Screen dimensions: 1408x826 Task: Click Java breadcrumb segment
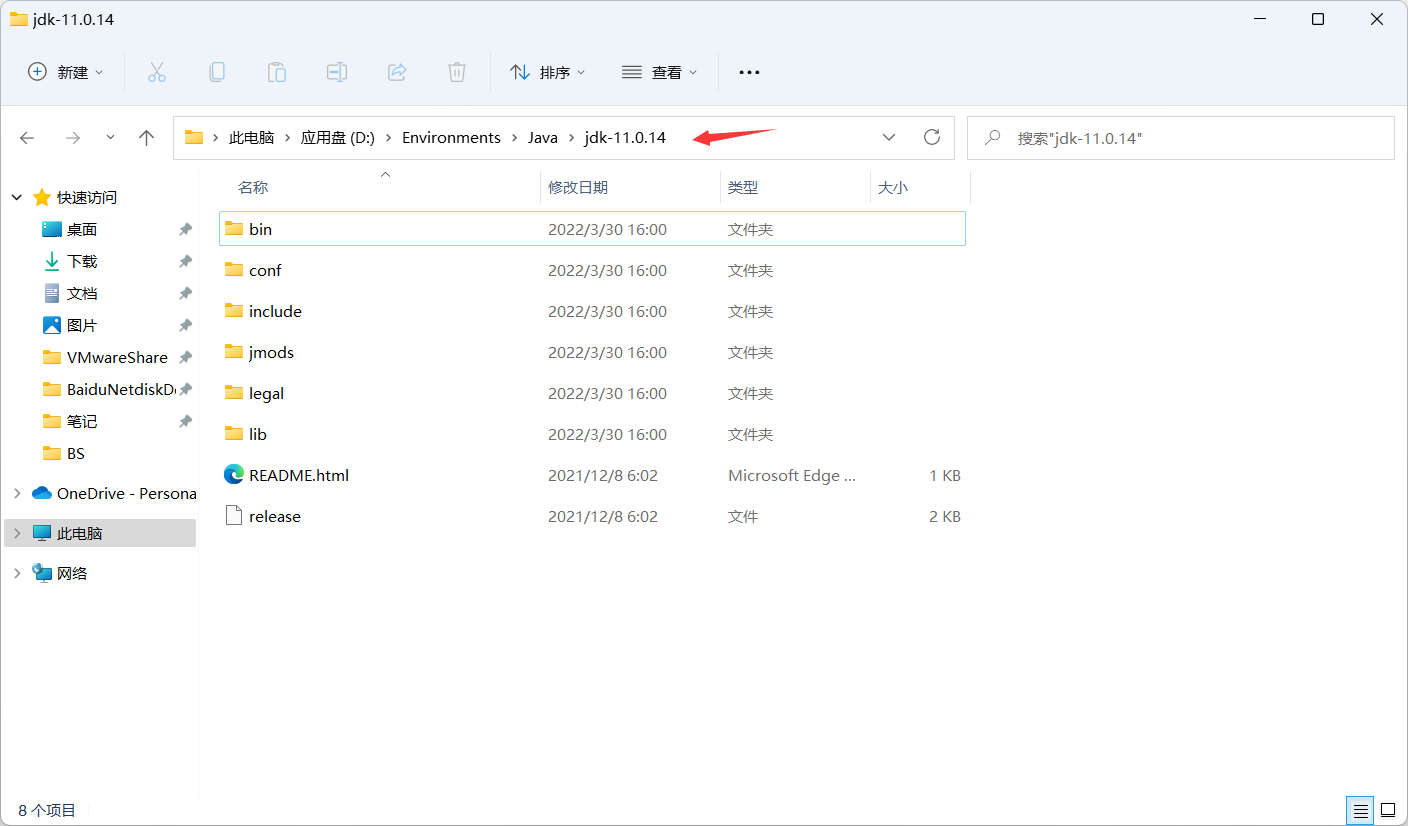pyautogui.click(x=543, y=138)
